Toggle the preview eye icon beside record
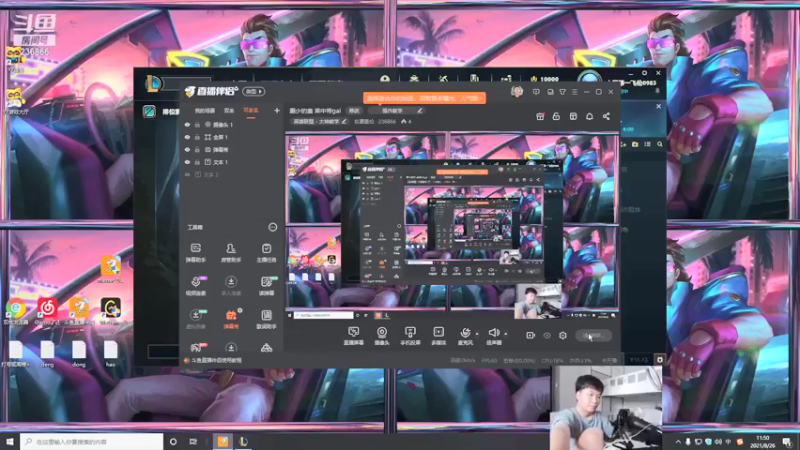The image size is (800, 450). coord(546,335)
